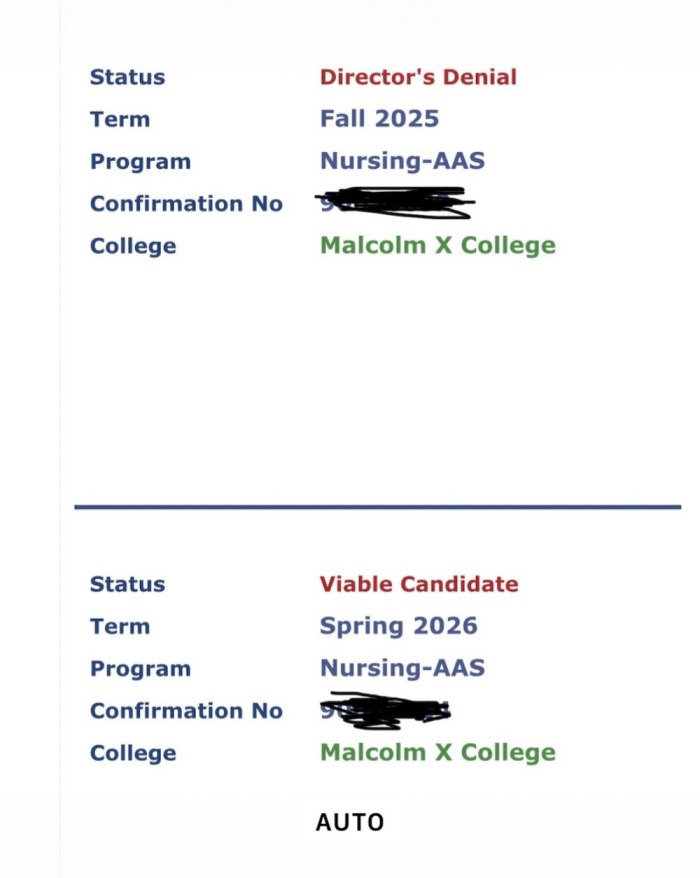This screenshot has width=700, height=878.
Task: Click the Confirmation No label in Spring 2026 application
Action: (186, 711)
